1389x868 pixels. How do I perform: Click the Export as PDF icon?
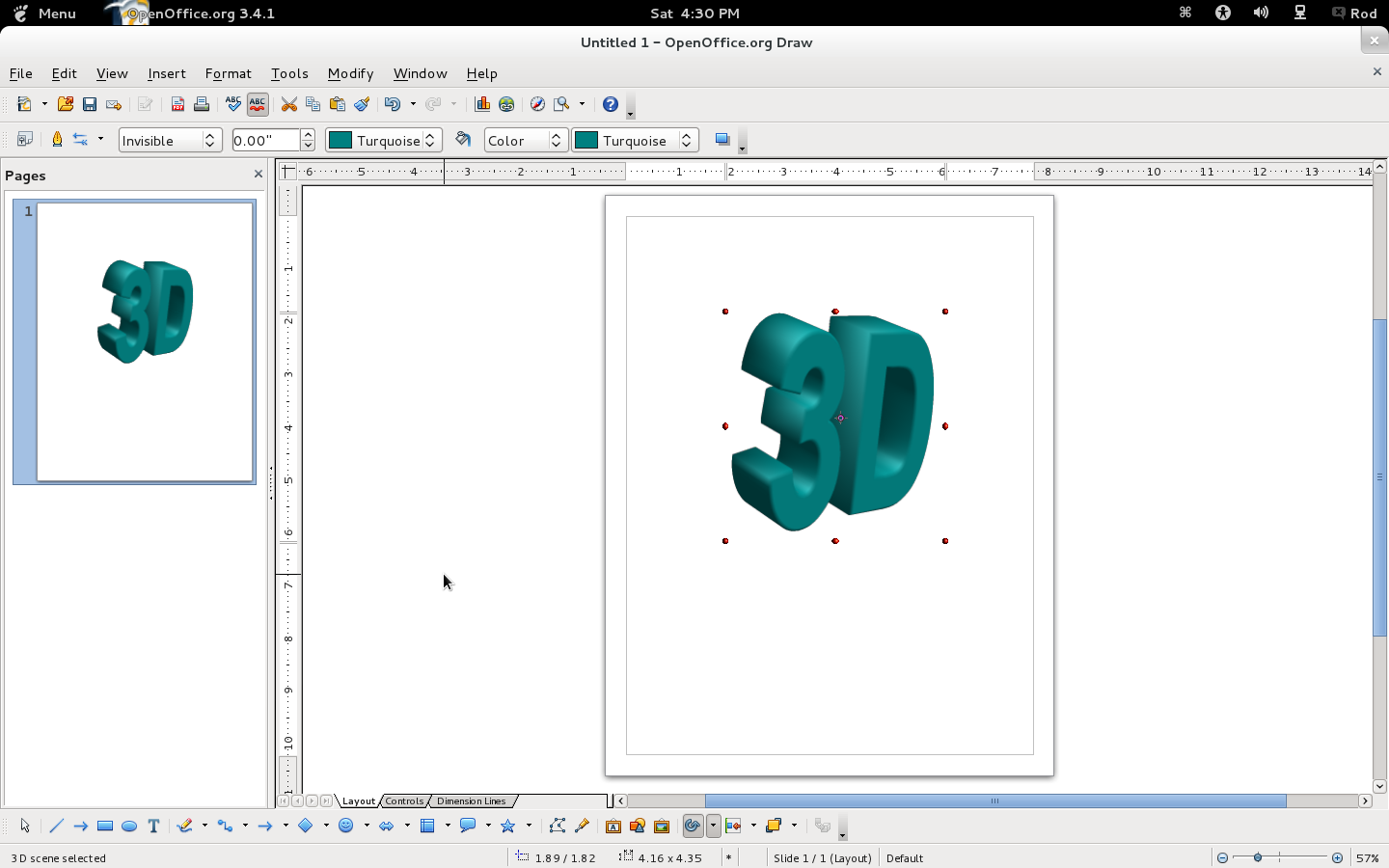coord(177,104)
